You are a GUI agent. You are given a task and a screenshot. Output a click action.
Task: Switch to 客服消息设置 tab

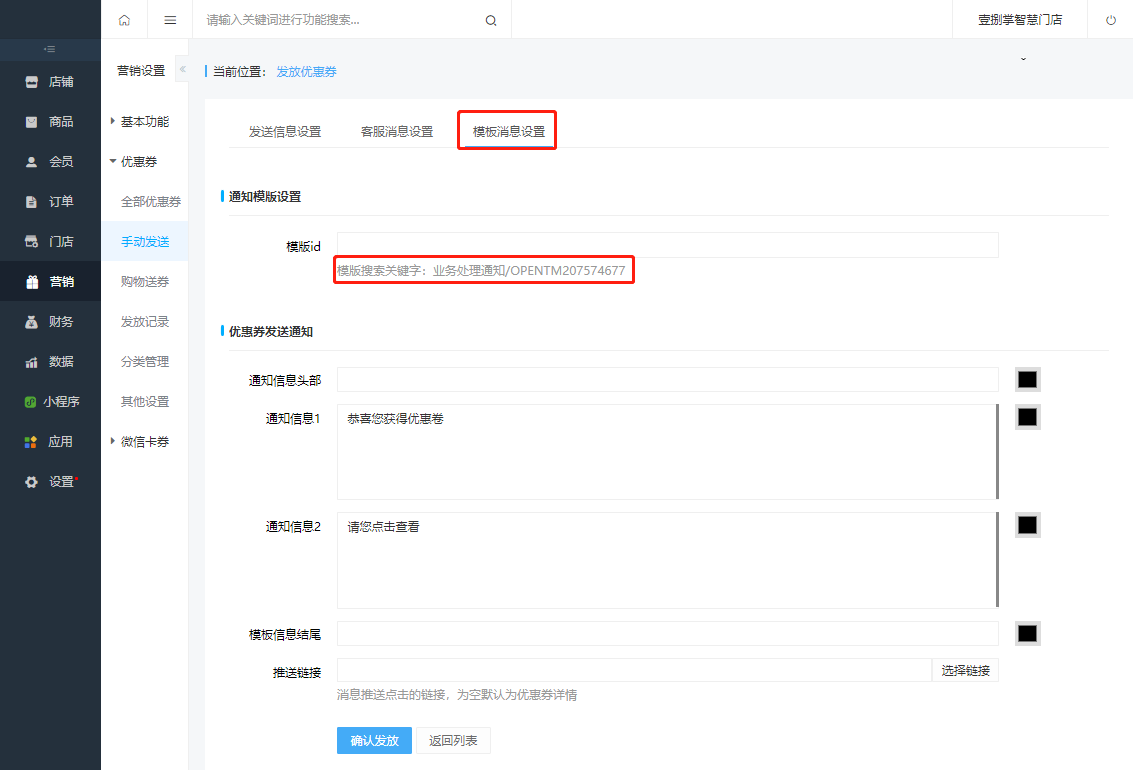pyautogui.click(x=397, y=131)
